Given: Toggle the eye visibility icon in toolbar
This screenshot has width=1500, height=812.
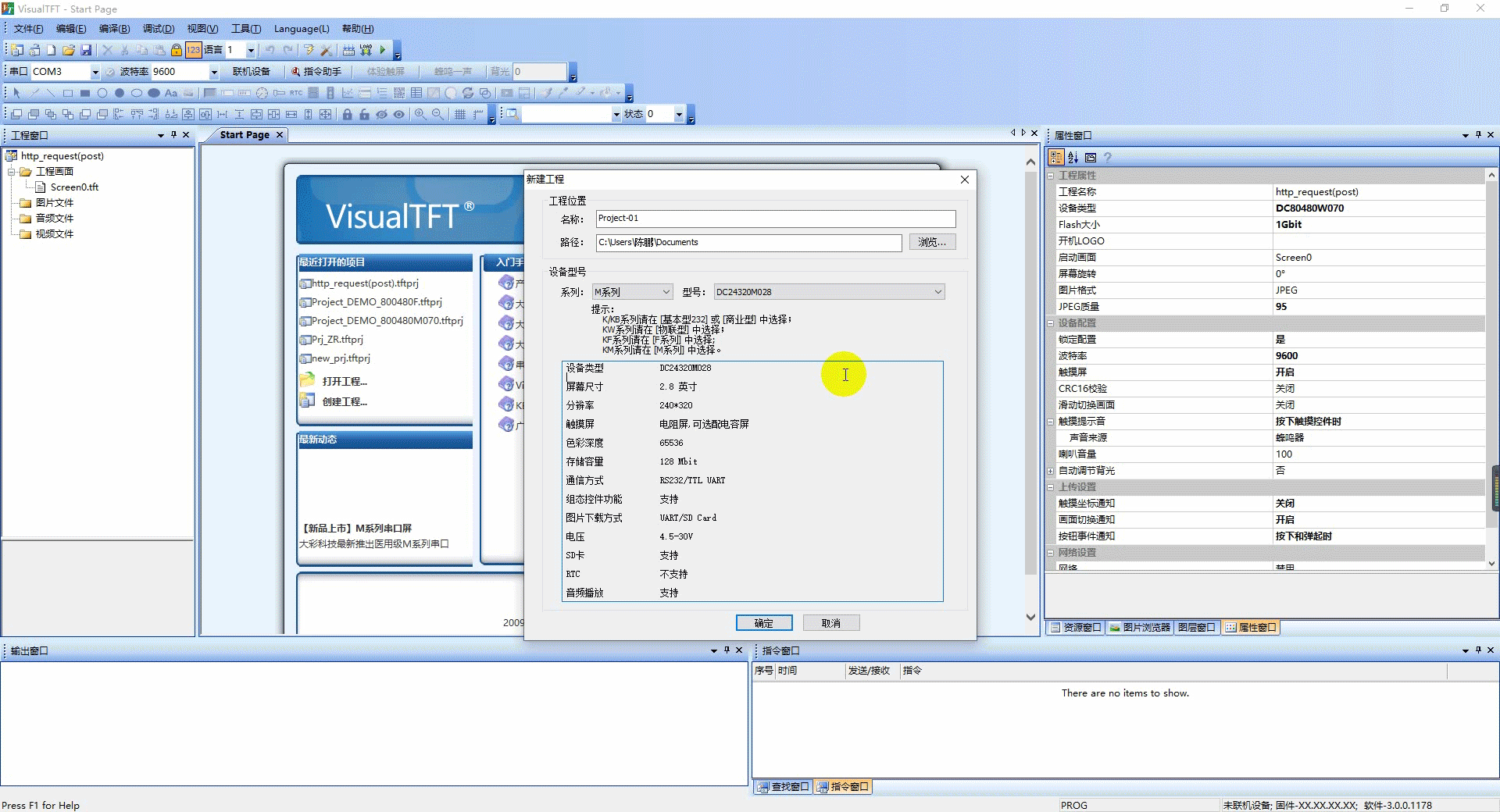Looking at the screenshot, I should pos(398,114).
